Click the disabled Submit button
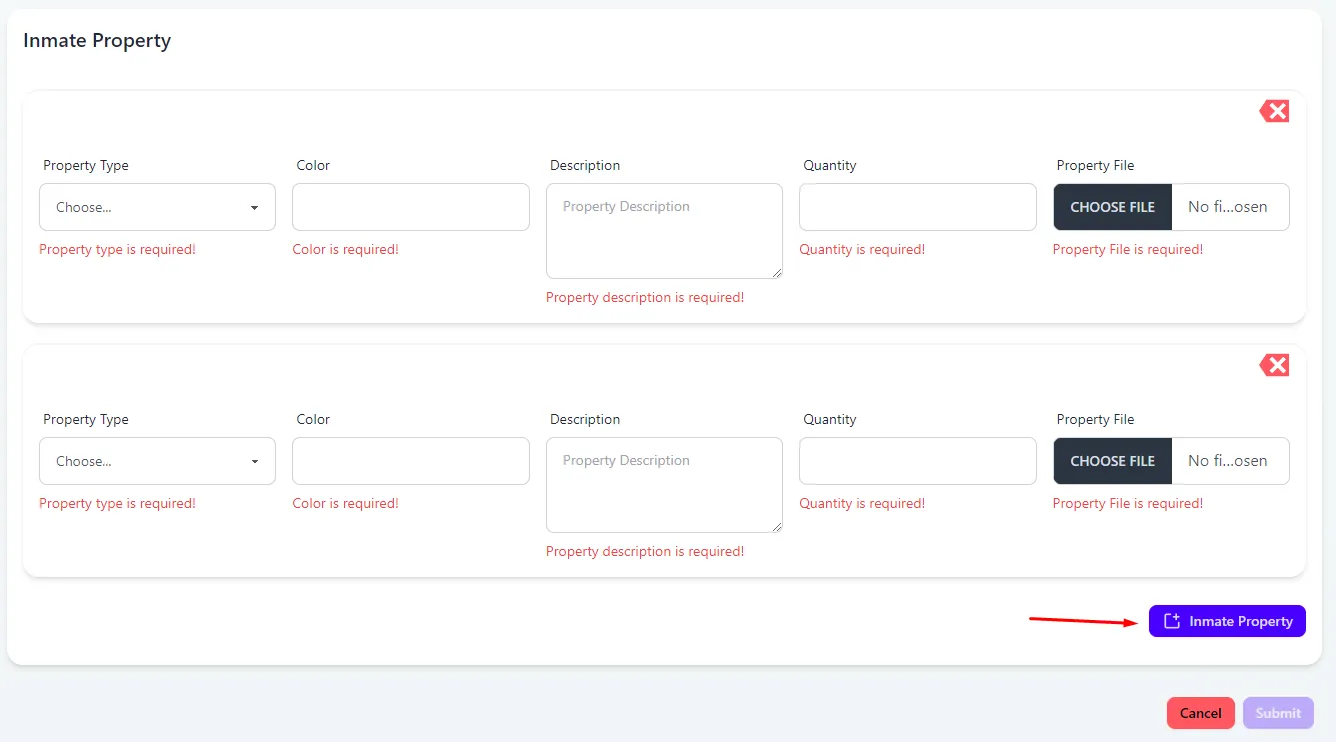 pyautogui.click(x=1278, y=713)
